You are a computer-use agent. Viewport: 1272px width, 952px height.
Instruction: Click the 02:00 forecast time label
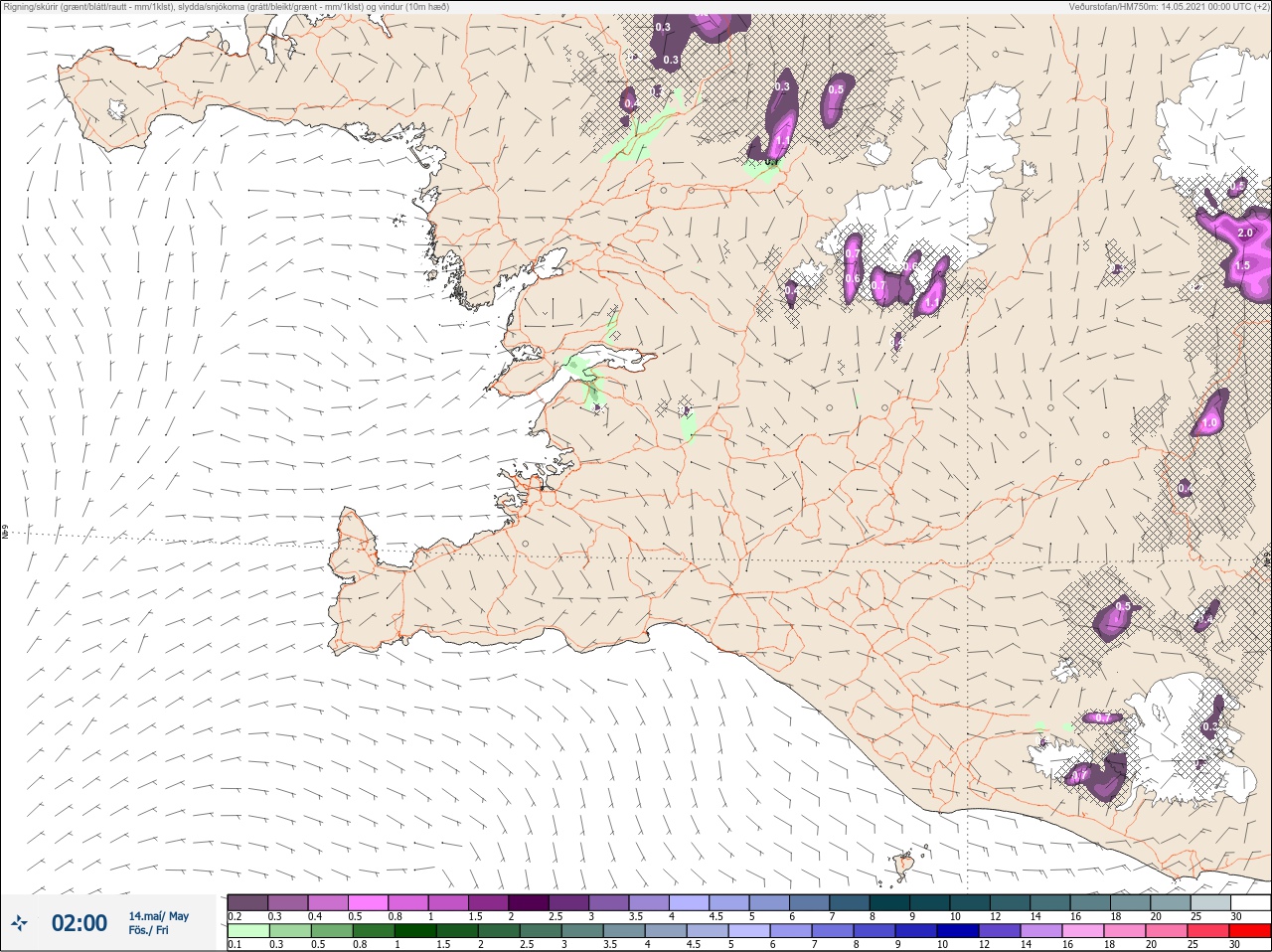pos(79,923)
